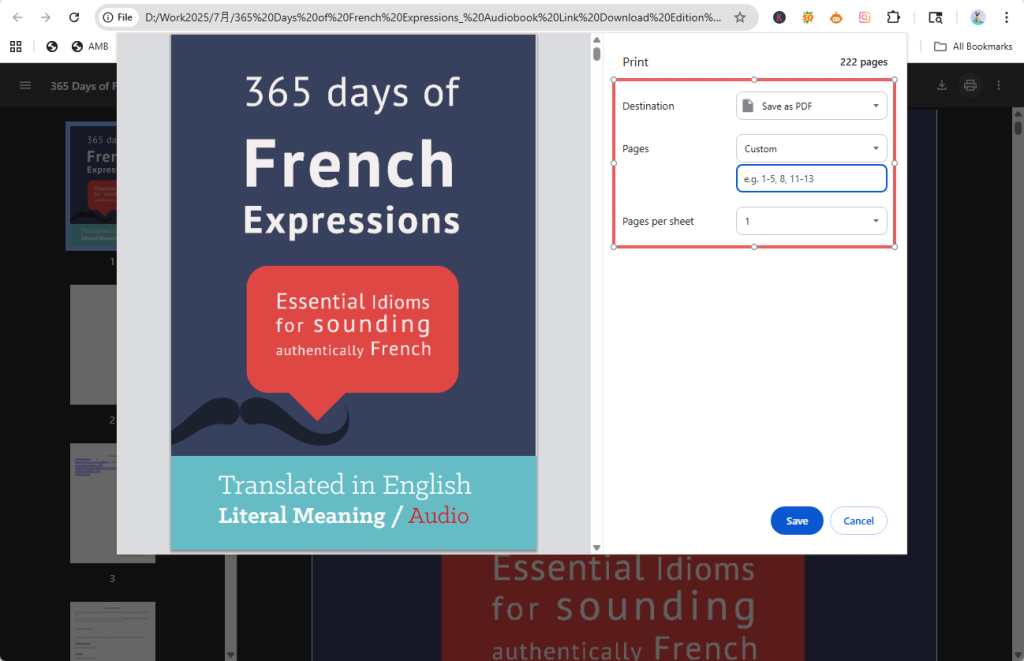
Task: Open the Pages per sheet dropdown
Action: (x=811, y=220)
